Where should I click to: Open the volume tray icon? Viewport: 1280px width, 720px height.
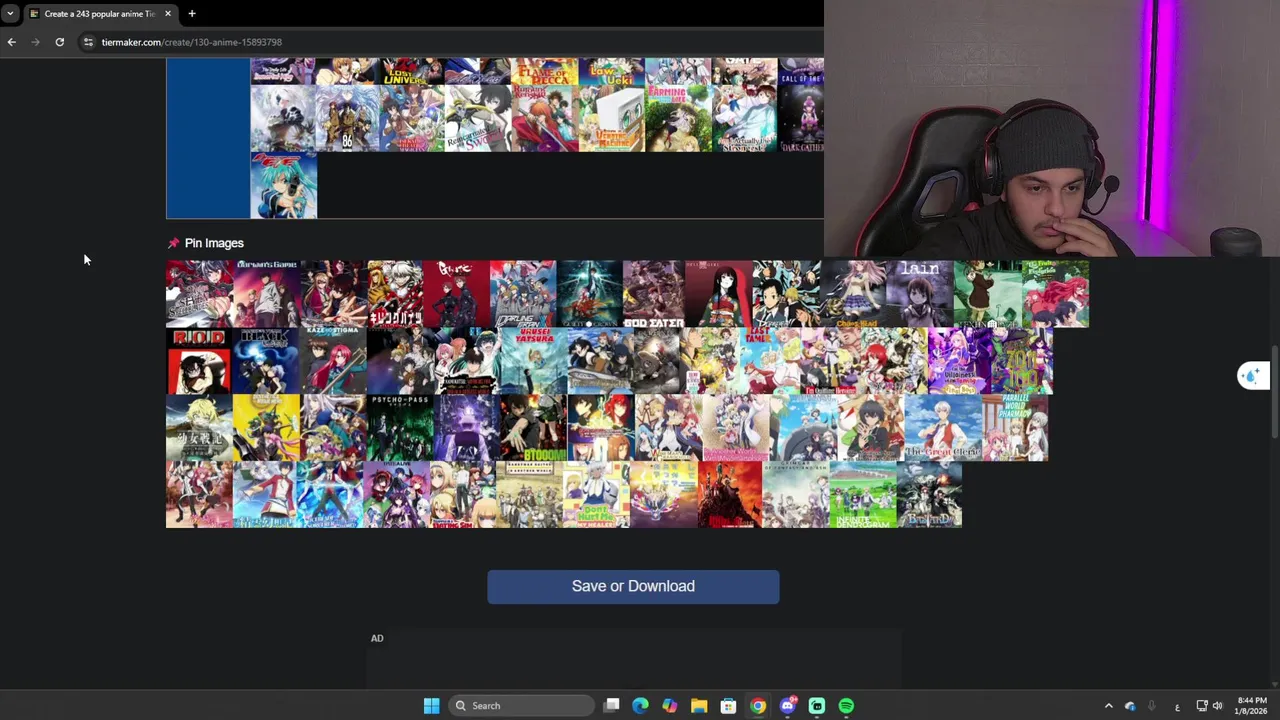pos(1218,706)
